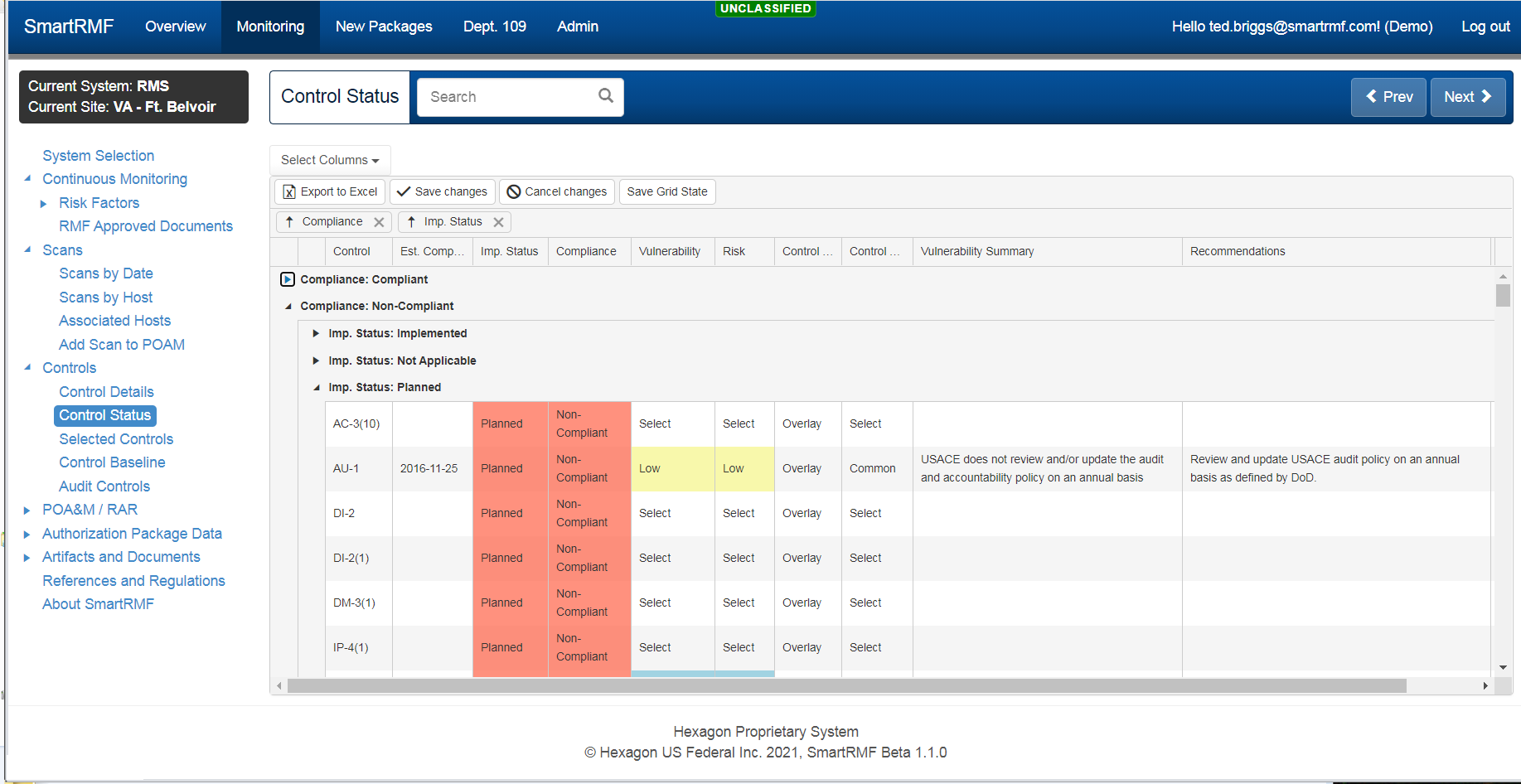Open the Control Baseline link

(112, 462)
